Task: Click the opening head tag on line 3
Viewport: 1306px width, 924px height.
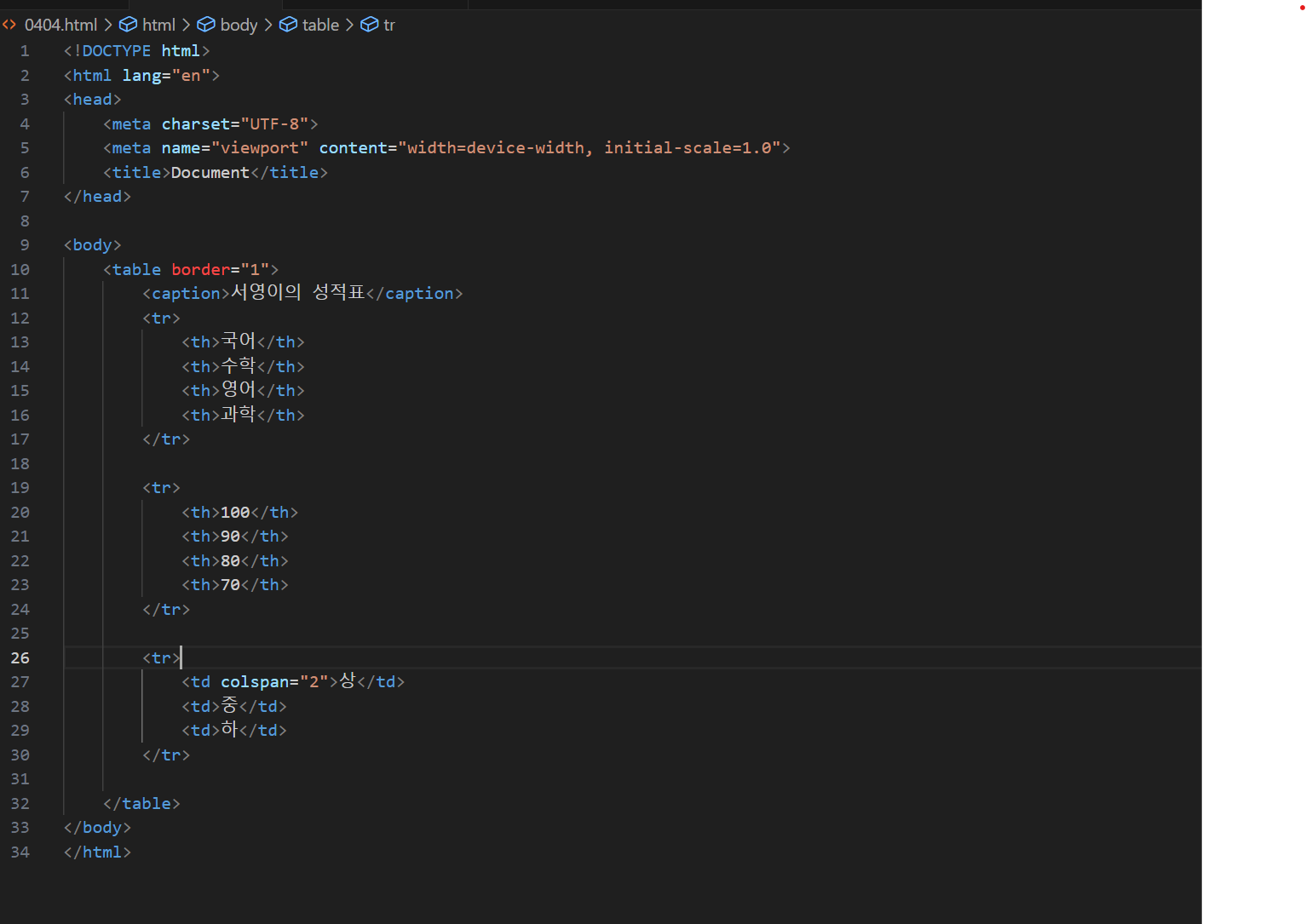Action: (x=93, y=100)
